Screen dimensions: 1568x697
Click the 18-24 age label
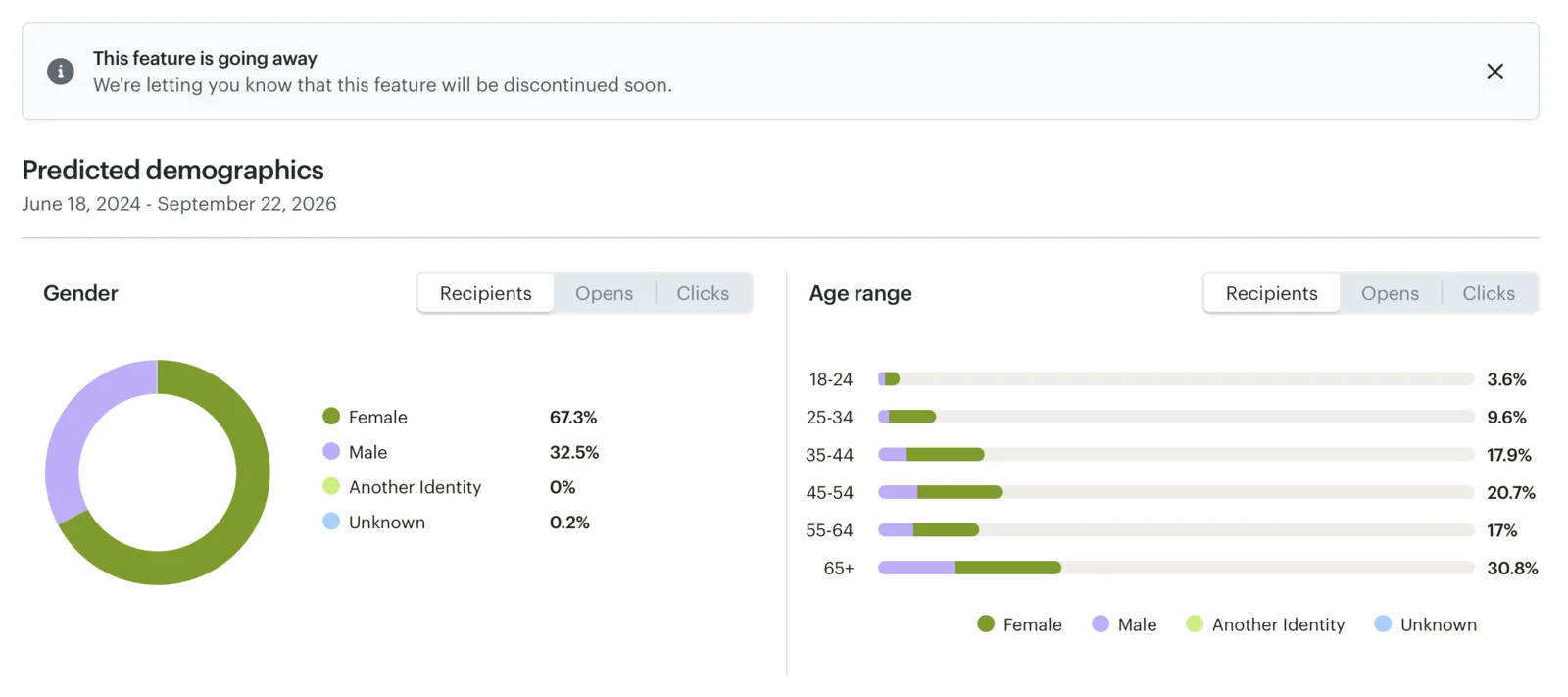click(831, 379)
